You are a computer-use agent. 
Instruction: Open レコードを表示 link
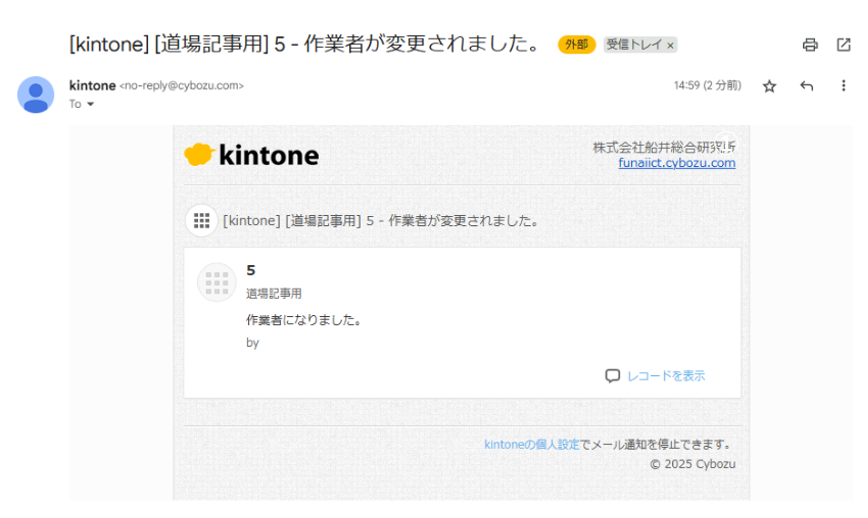[666, 376]
